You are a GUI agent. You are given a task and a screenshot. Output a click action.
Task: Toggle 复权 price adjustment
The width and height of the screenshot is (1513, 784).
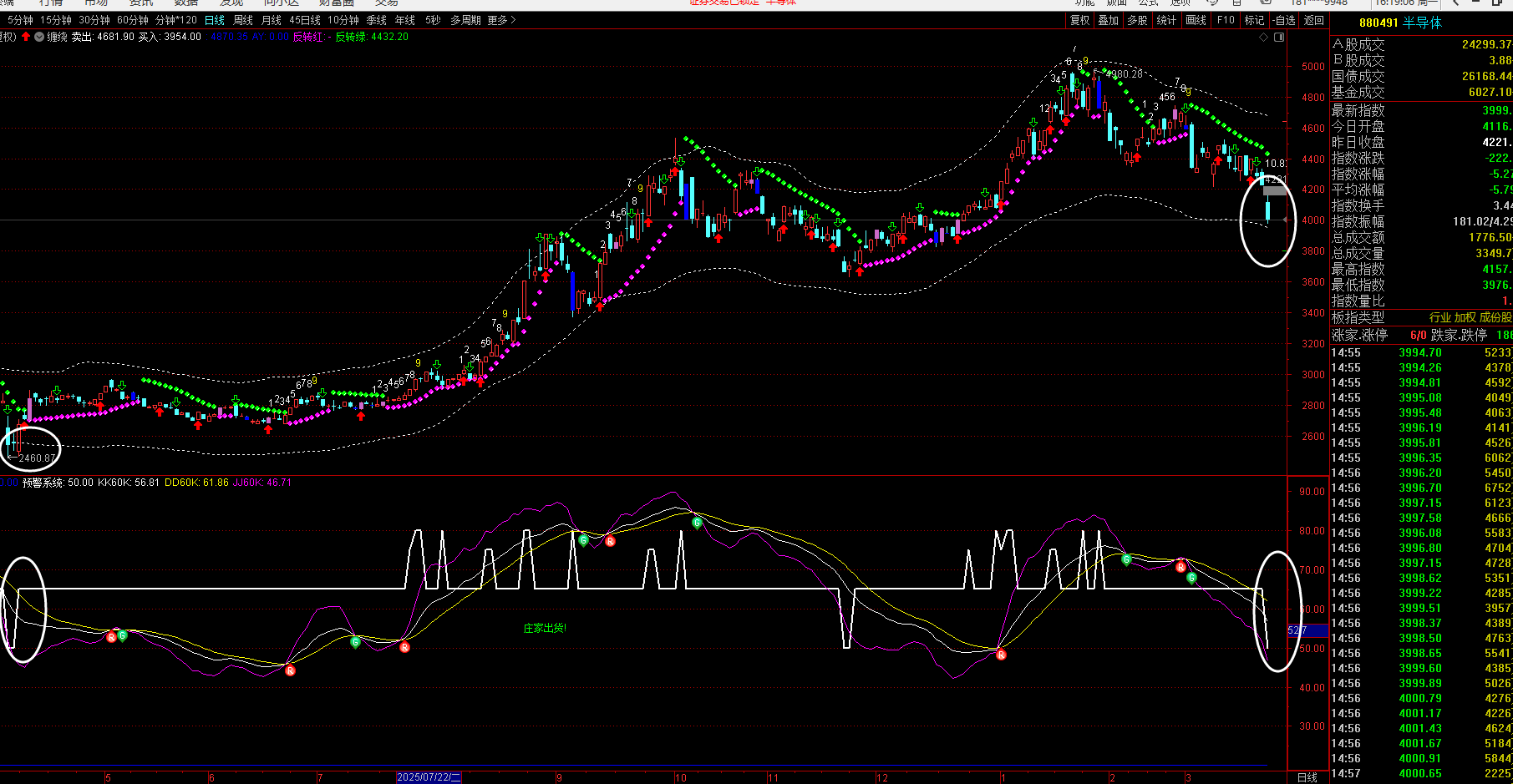coord(1080,20)
